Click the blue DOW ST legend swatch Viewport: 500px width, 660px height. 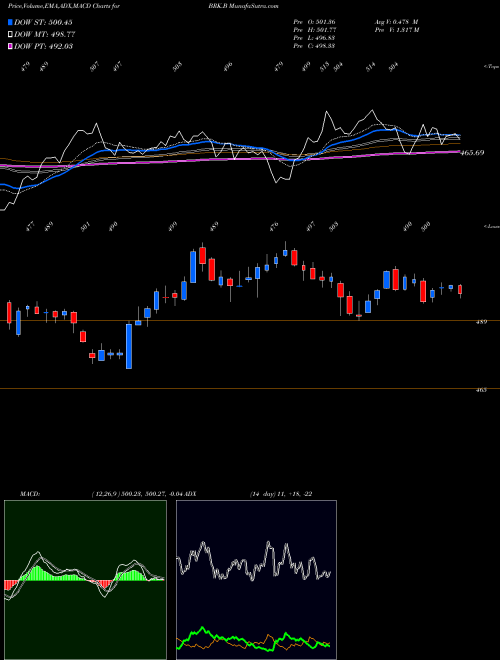11,23
